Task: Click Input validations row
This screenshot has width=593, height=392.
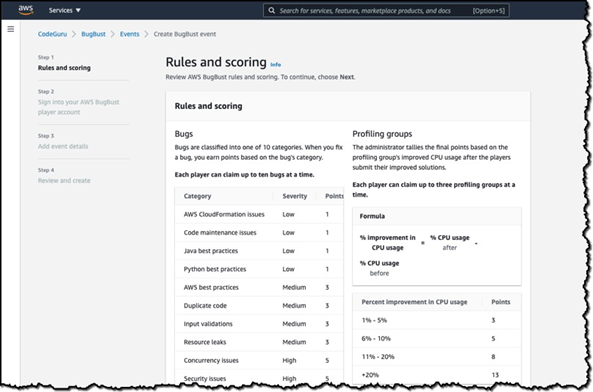Action: tap(259, 324)
